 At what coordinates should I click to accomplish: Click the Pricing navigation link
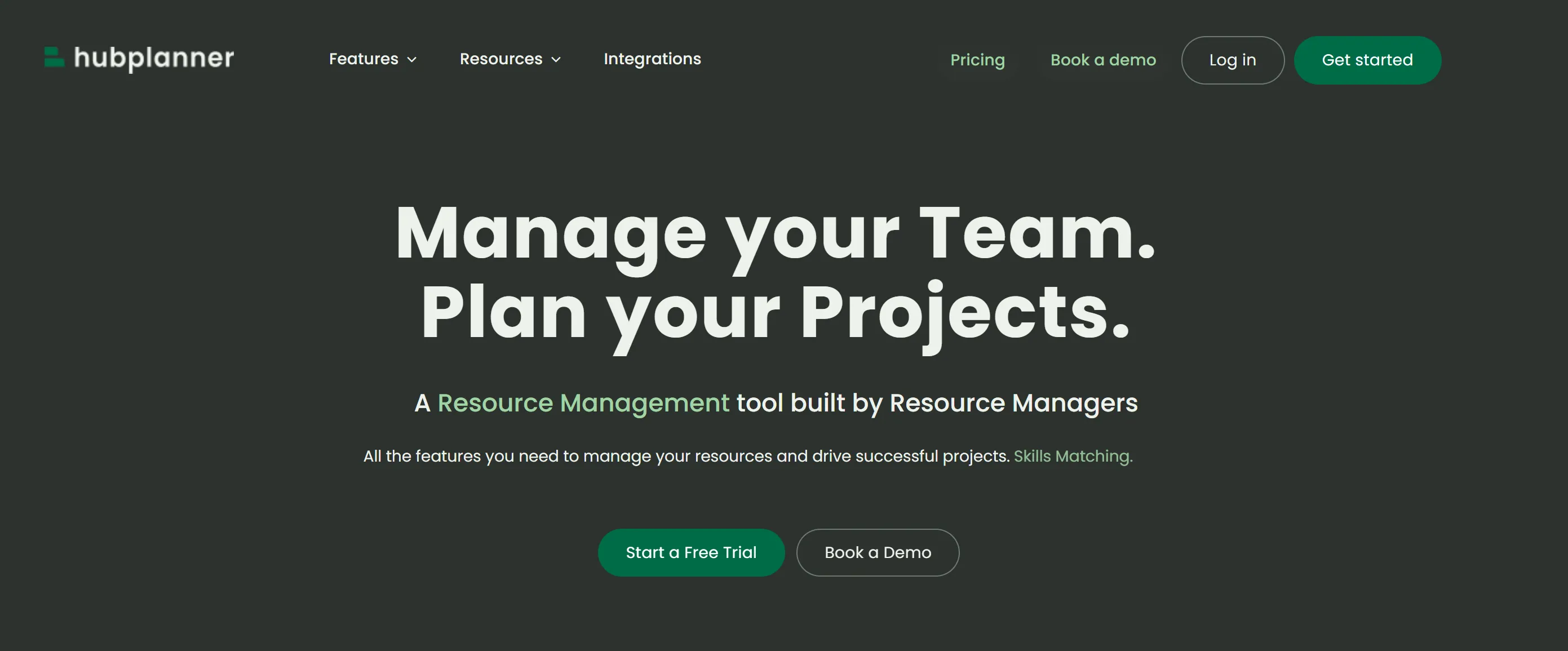(x=977, y=60)
